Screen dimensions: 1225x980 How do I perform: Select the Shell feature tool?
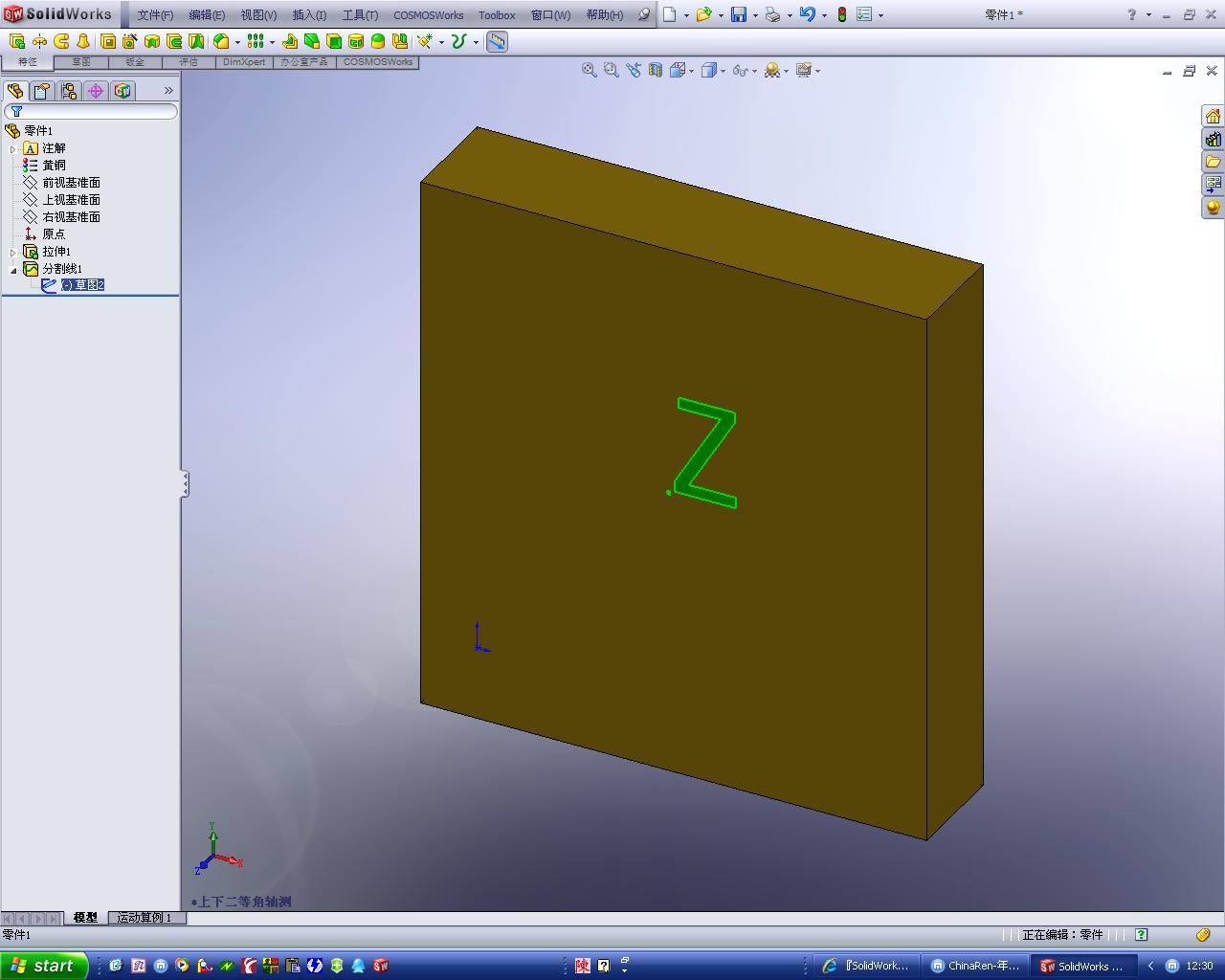coord(334,41)
